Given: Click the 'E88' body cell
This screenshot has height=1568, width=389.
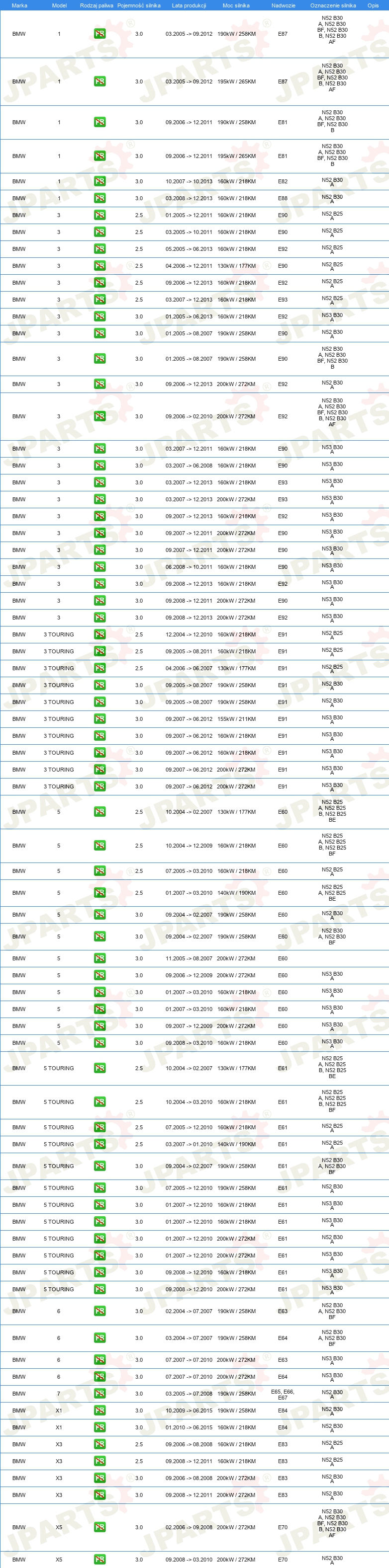Looking at the screenshot, I should click(283, 198).
